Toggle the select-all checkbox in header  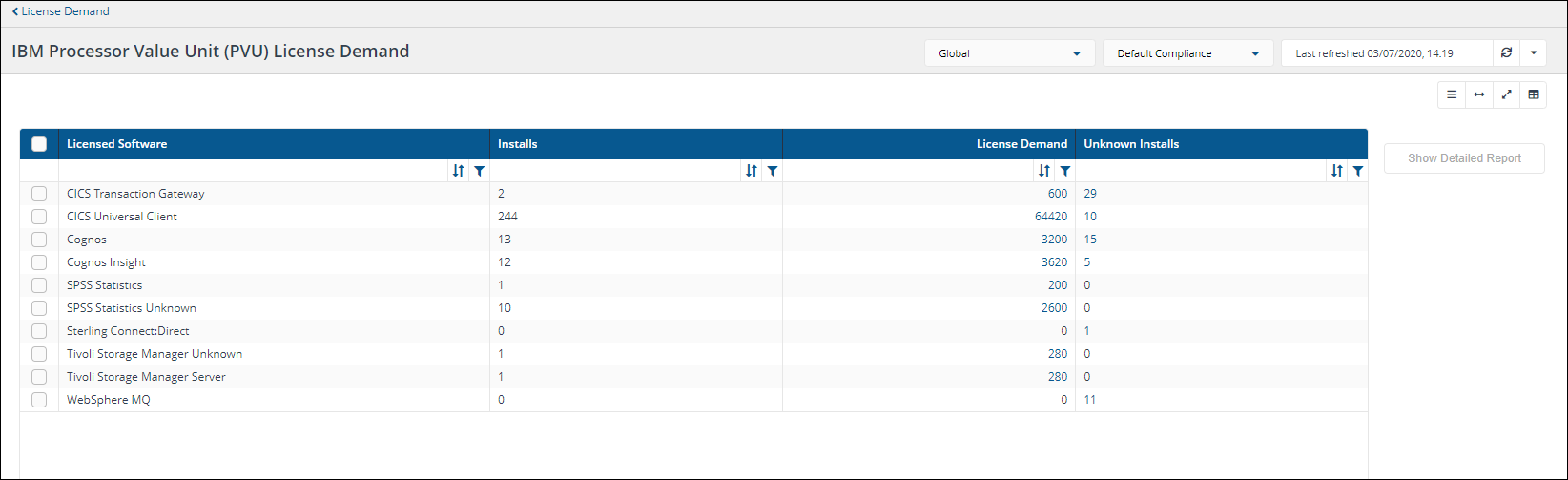click(39, 144)
